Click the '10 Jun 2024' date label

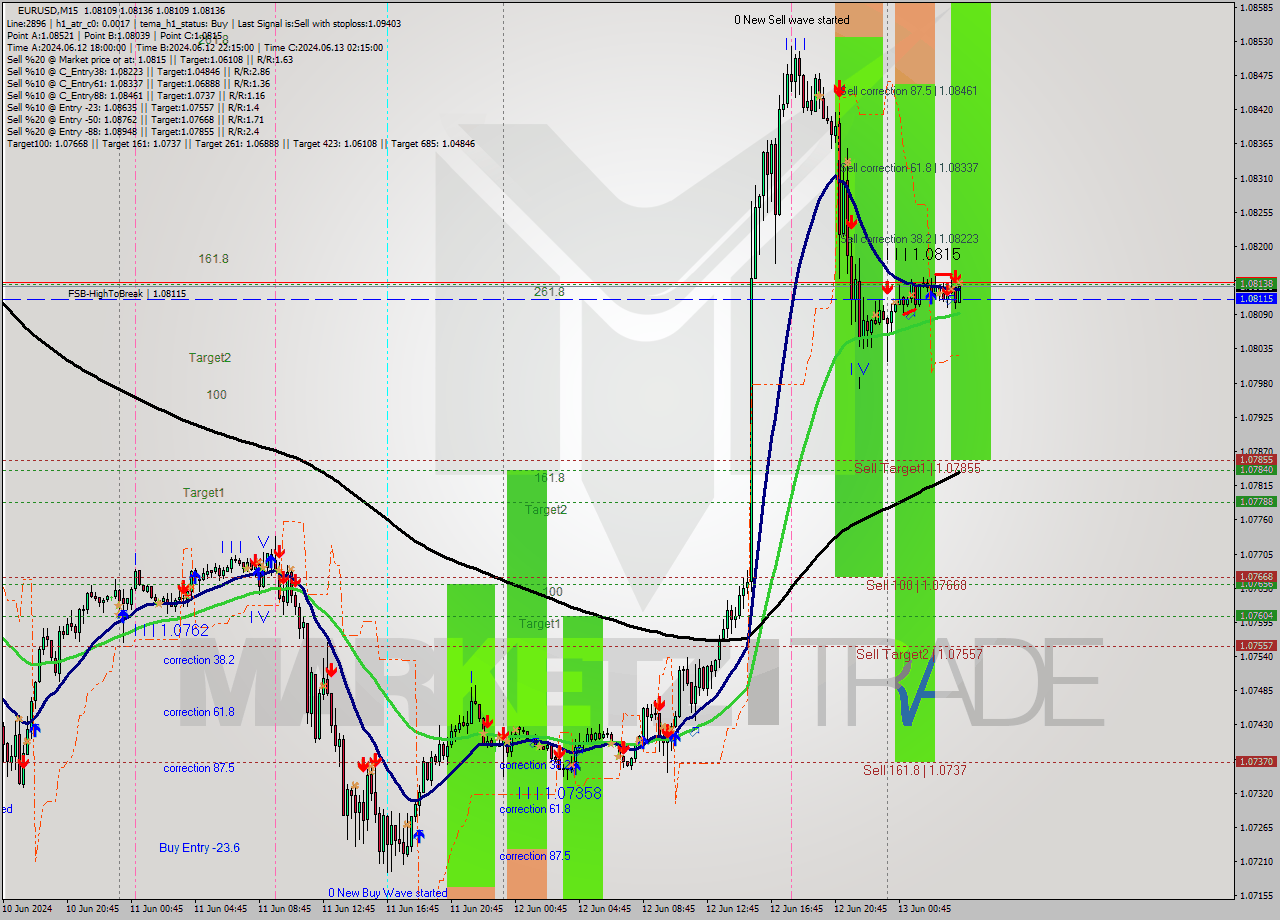(x=28, y=909)
